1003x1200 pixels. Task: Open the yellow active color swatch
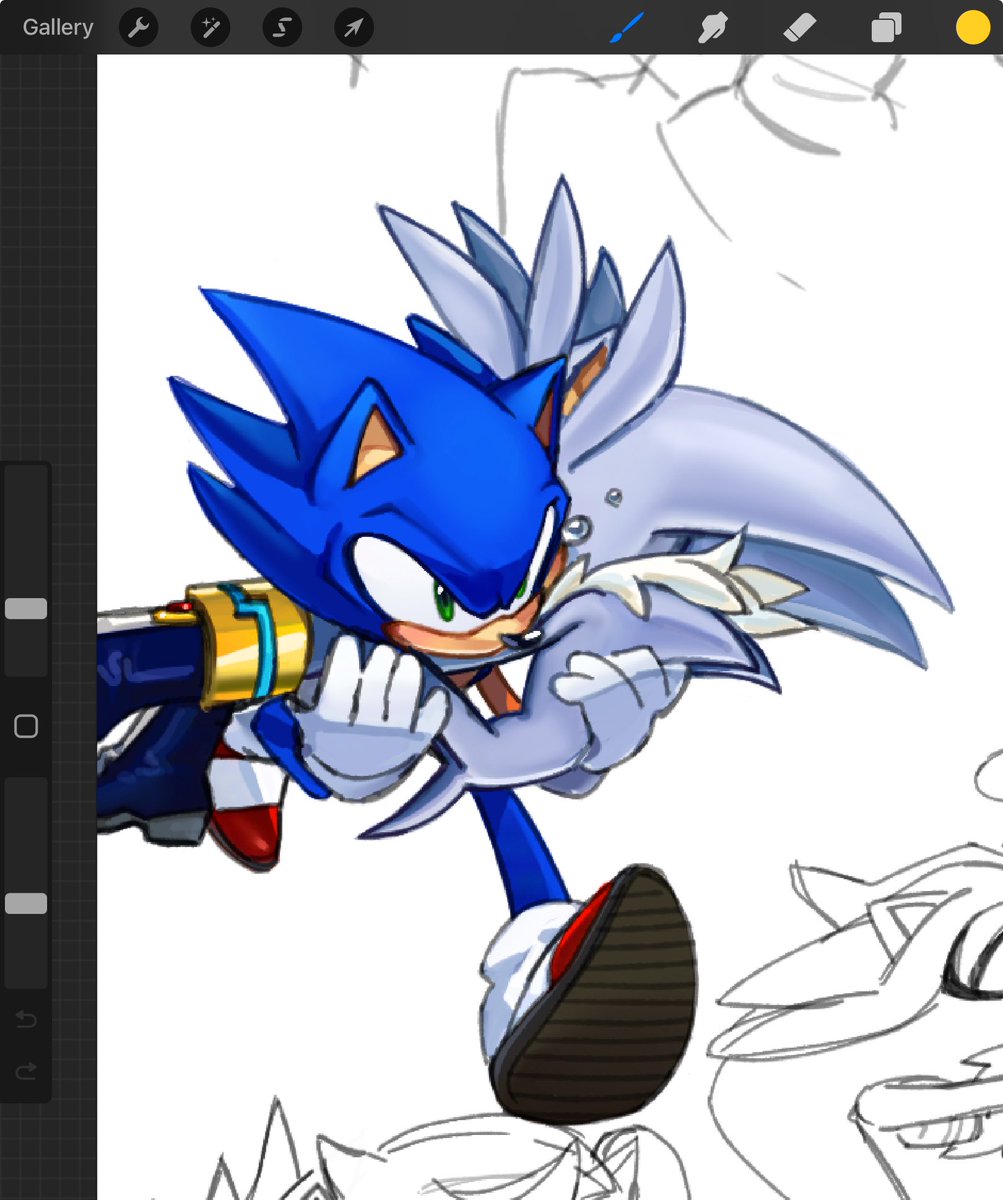click(x=972, y=28)
